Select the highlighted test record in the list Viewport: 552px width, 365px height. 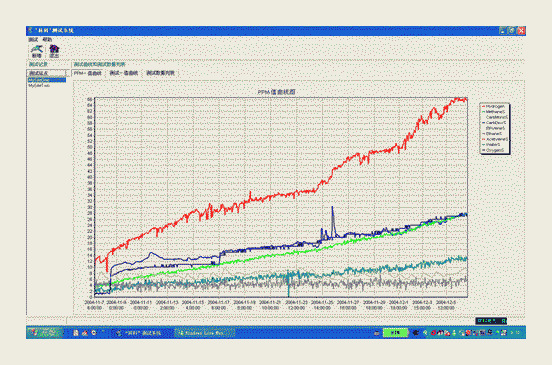pyautogui.click(x=47, y=80)
